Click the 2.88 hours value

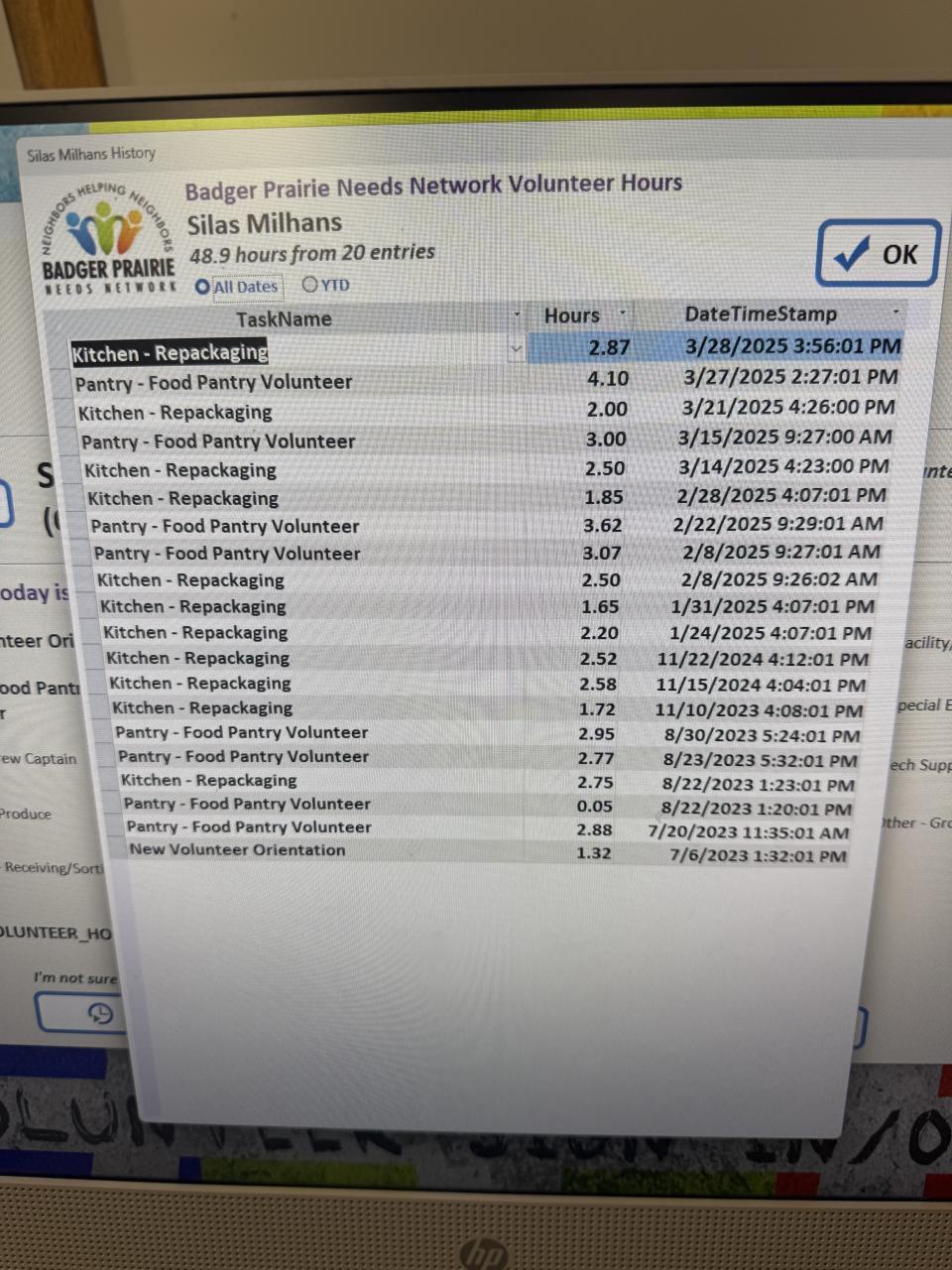tap(594, 830)
